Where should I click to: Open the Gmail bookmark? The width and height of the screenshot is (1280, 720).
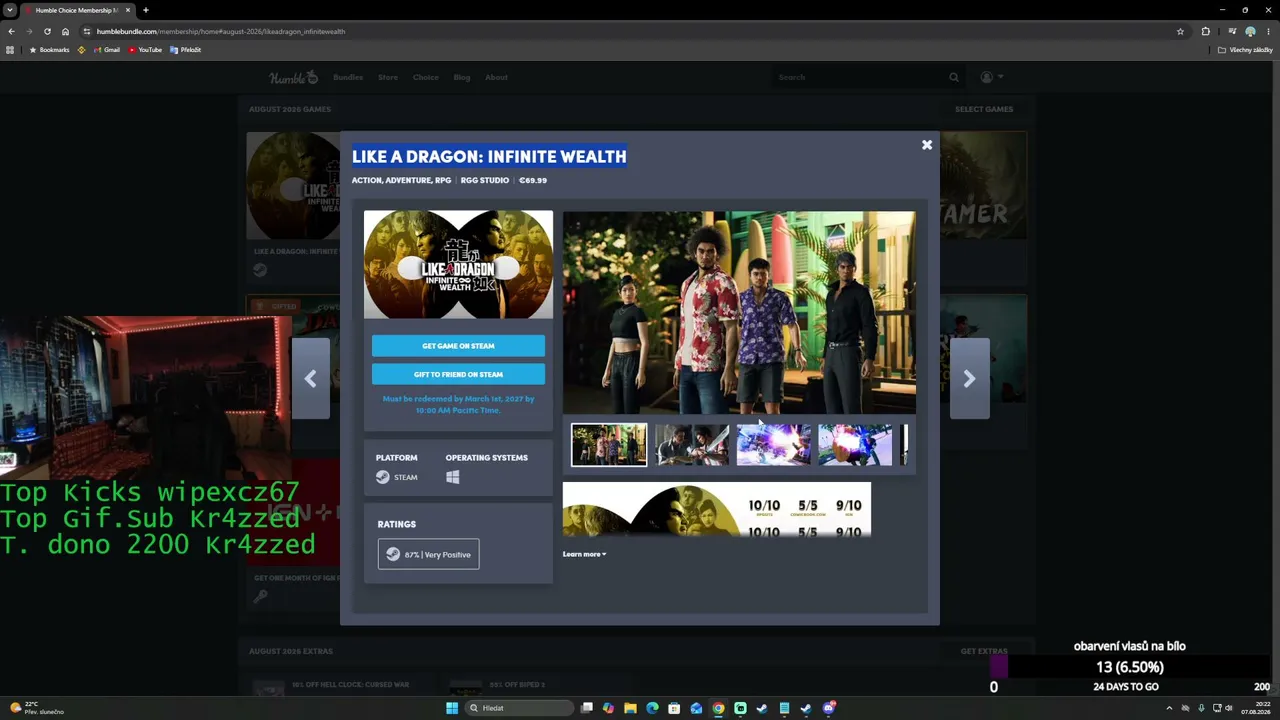pos(106,50)
